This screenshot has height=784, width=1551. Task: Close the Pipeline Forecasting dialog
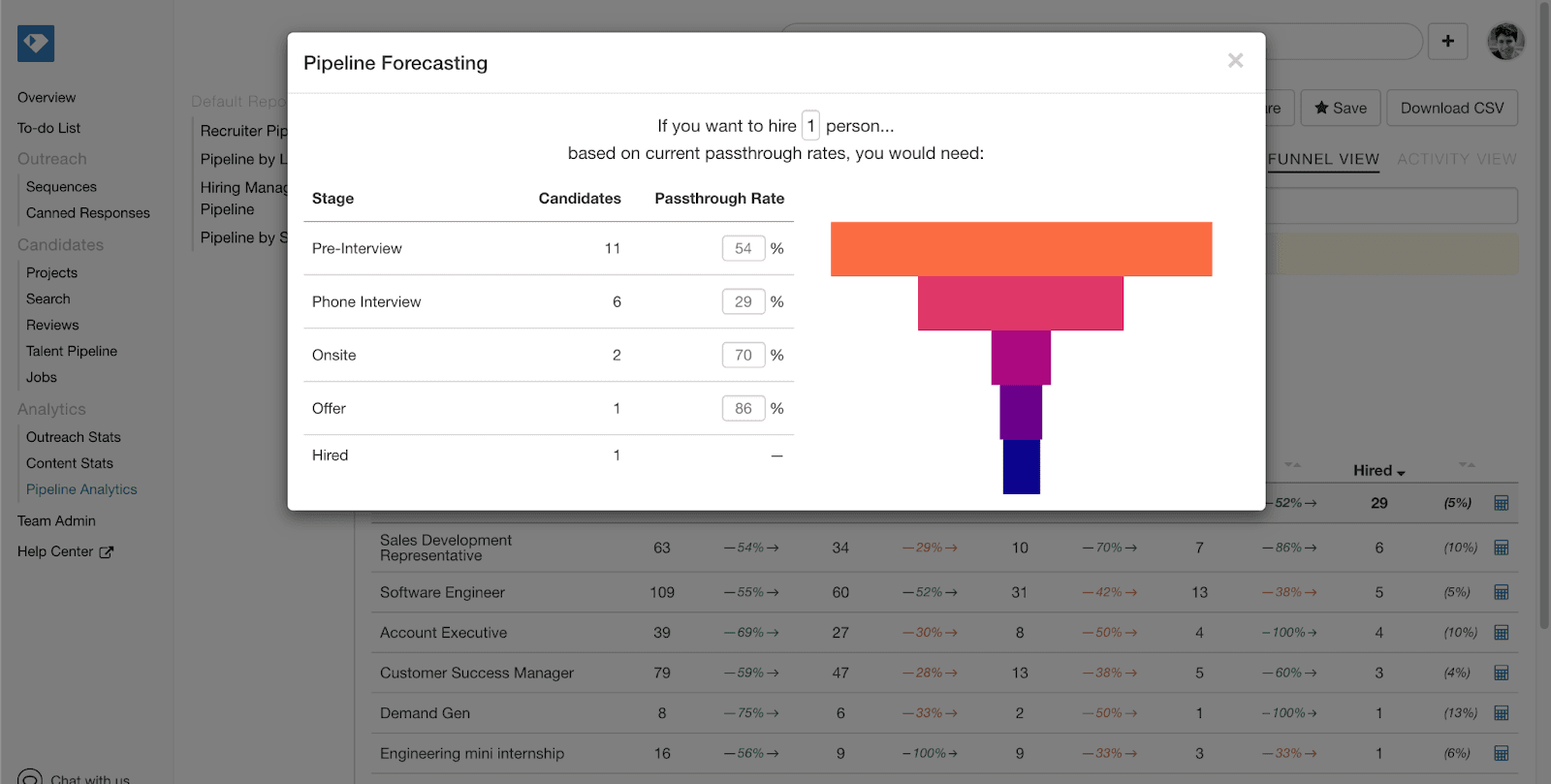coord(1235,61)
